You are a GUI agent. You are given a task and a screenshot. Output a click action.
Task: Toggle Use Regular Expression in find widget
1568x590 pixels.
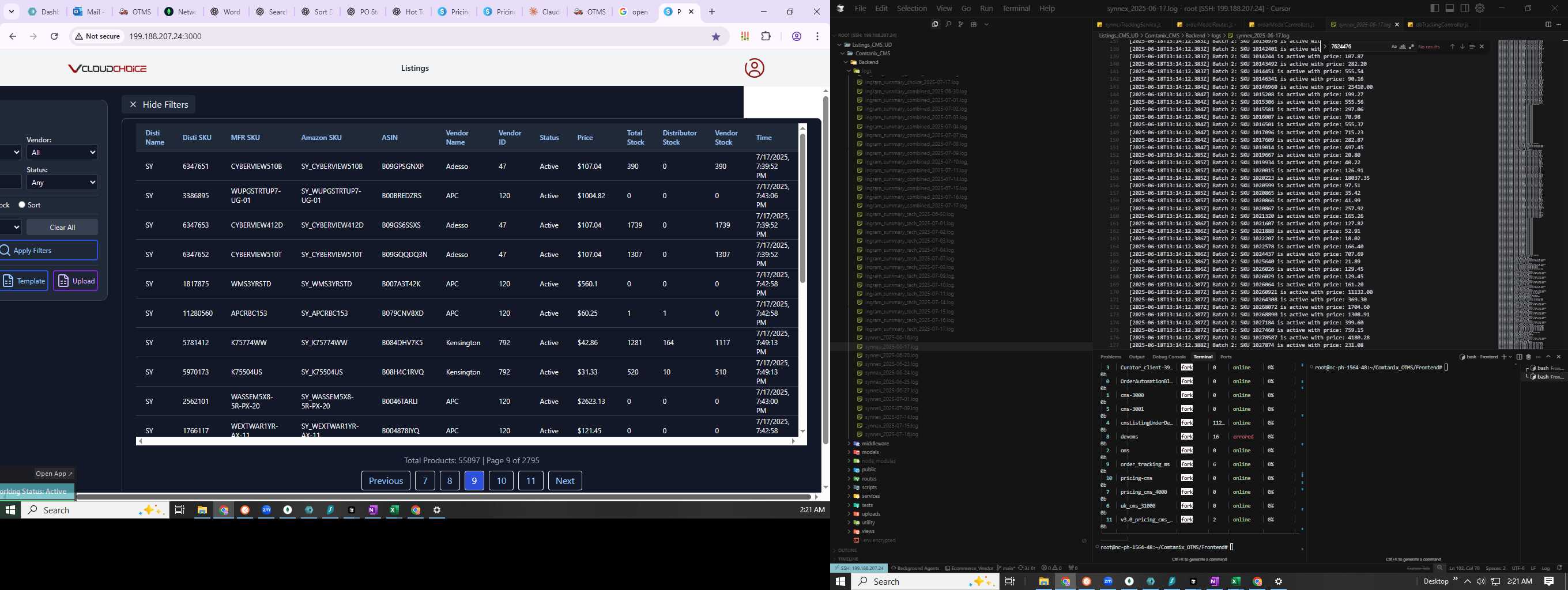pos(1411,47)
